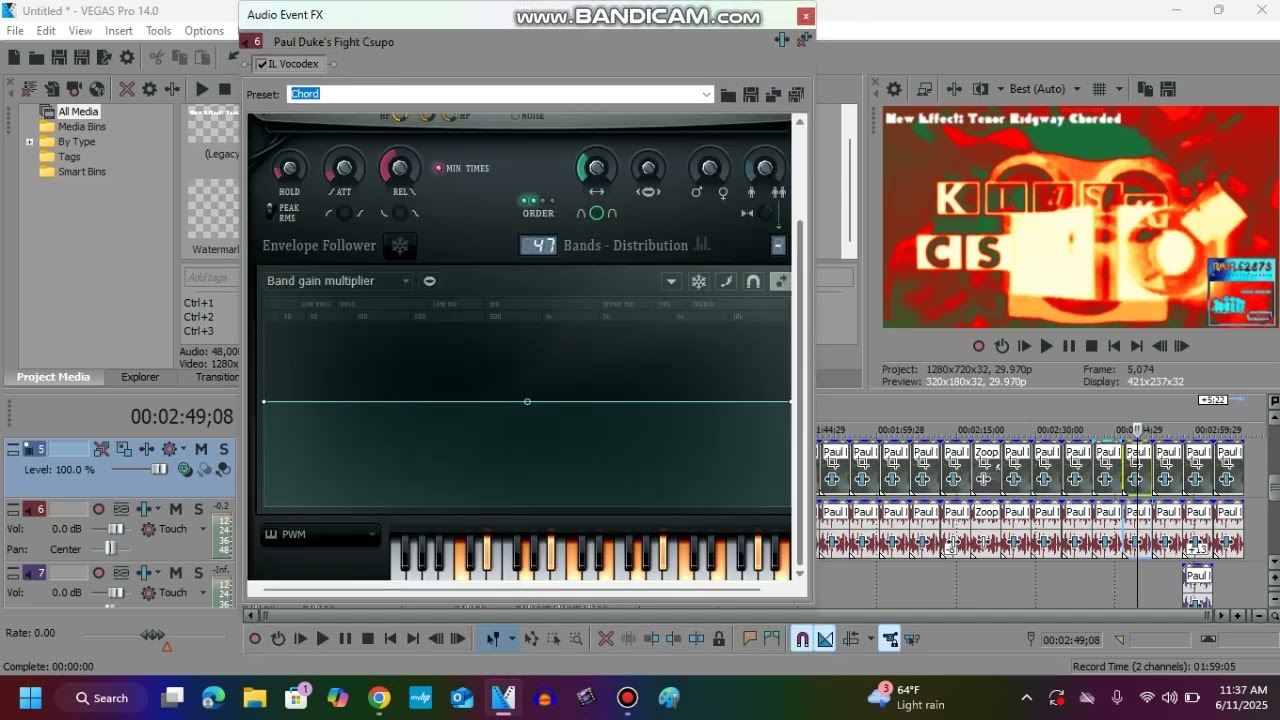Click the Insert Marker icon in the timeline toolbar
The image size is (1280, 720).
tap(749, 639)
